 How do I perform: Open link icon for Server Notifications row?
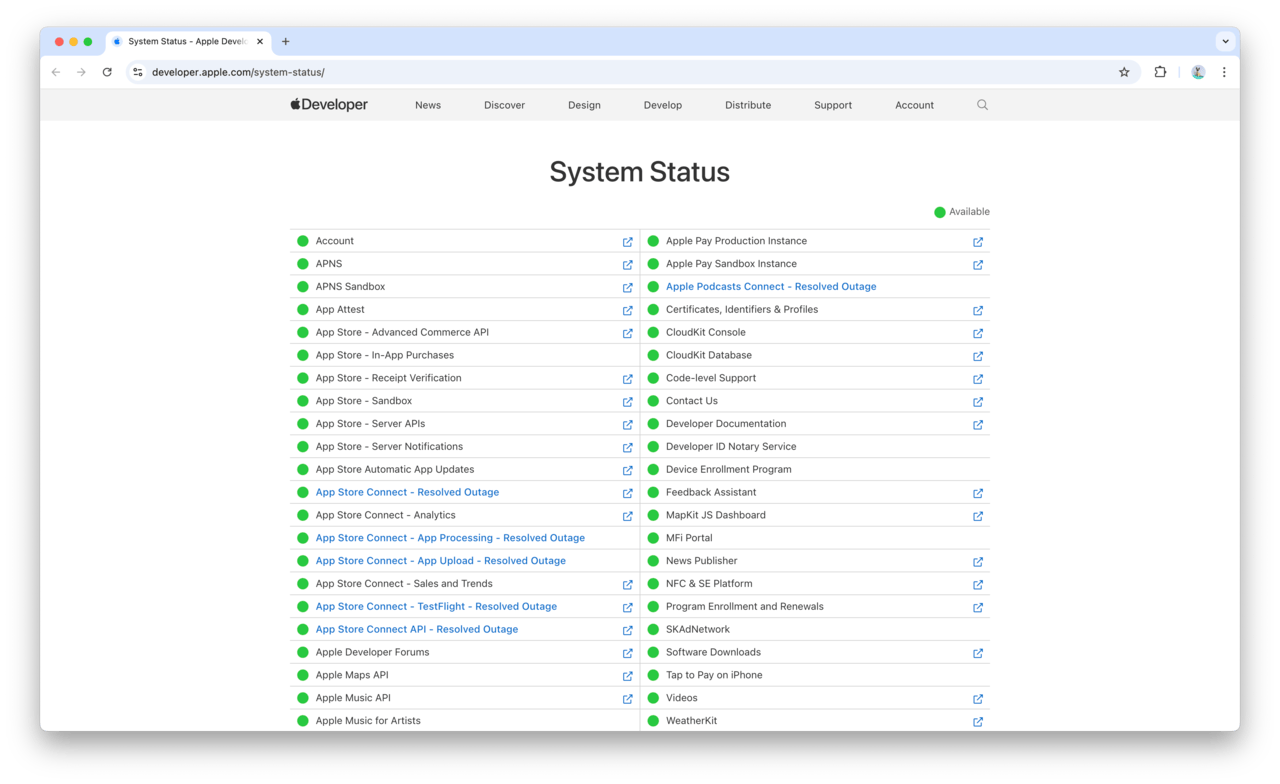point(627,448)
